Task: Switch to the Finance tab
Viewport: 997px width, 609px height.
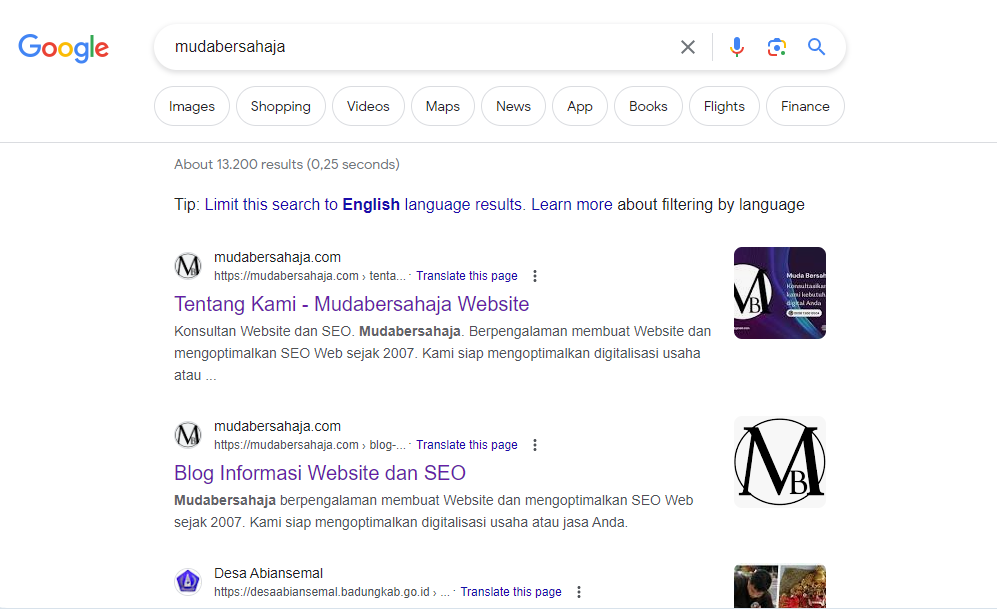Action: pyautogui.click(x=804, y=106)
